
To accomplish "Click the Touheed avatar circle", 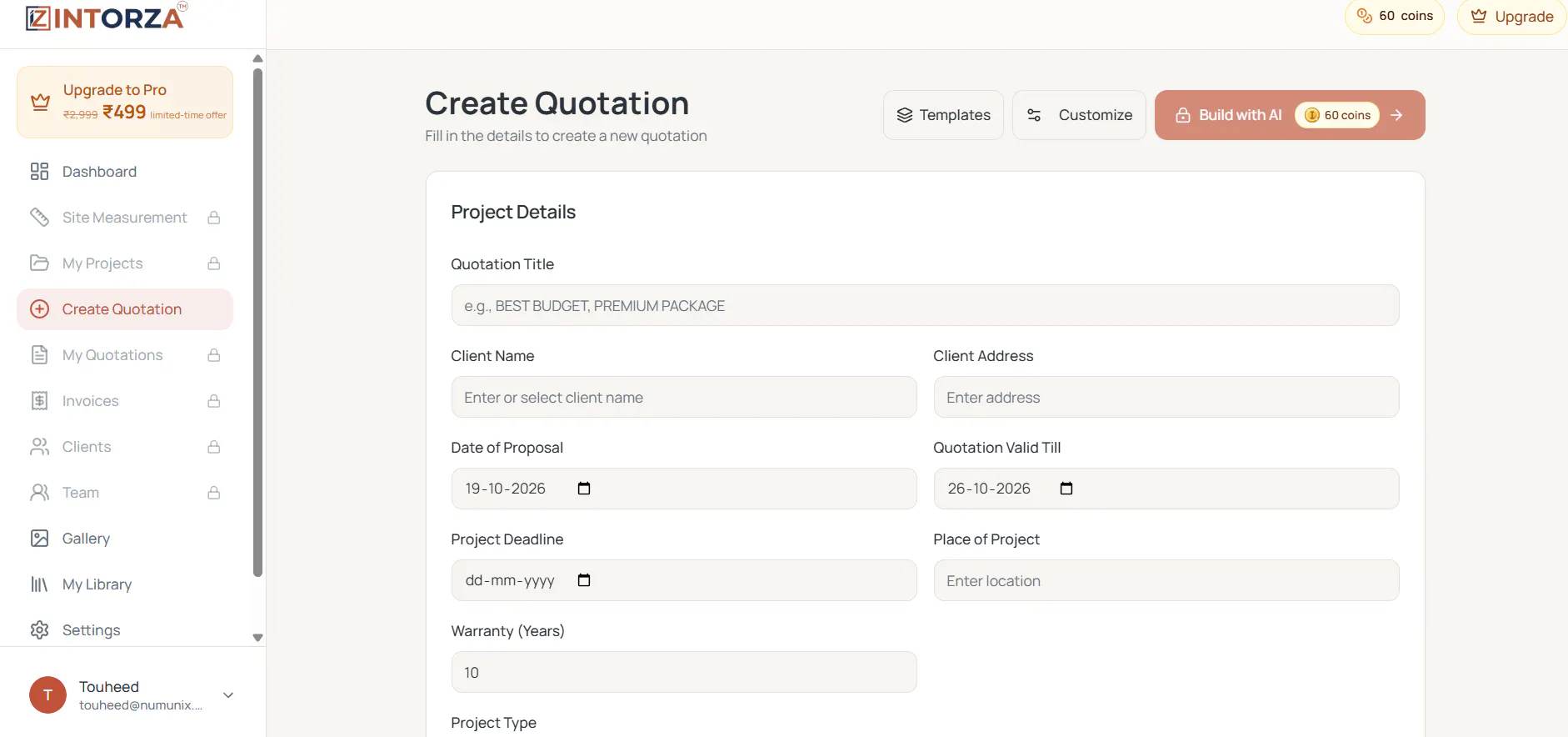I will [x=47, y=695].
